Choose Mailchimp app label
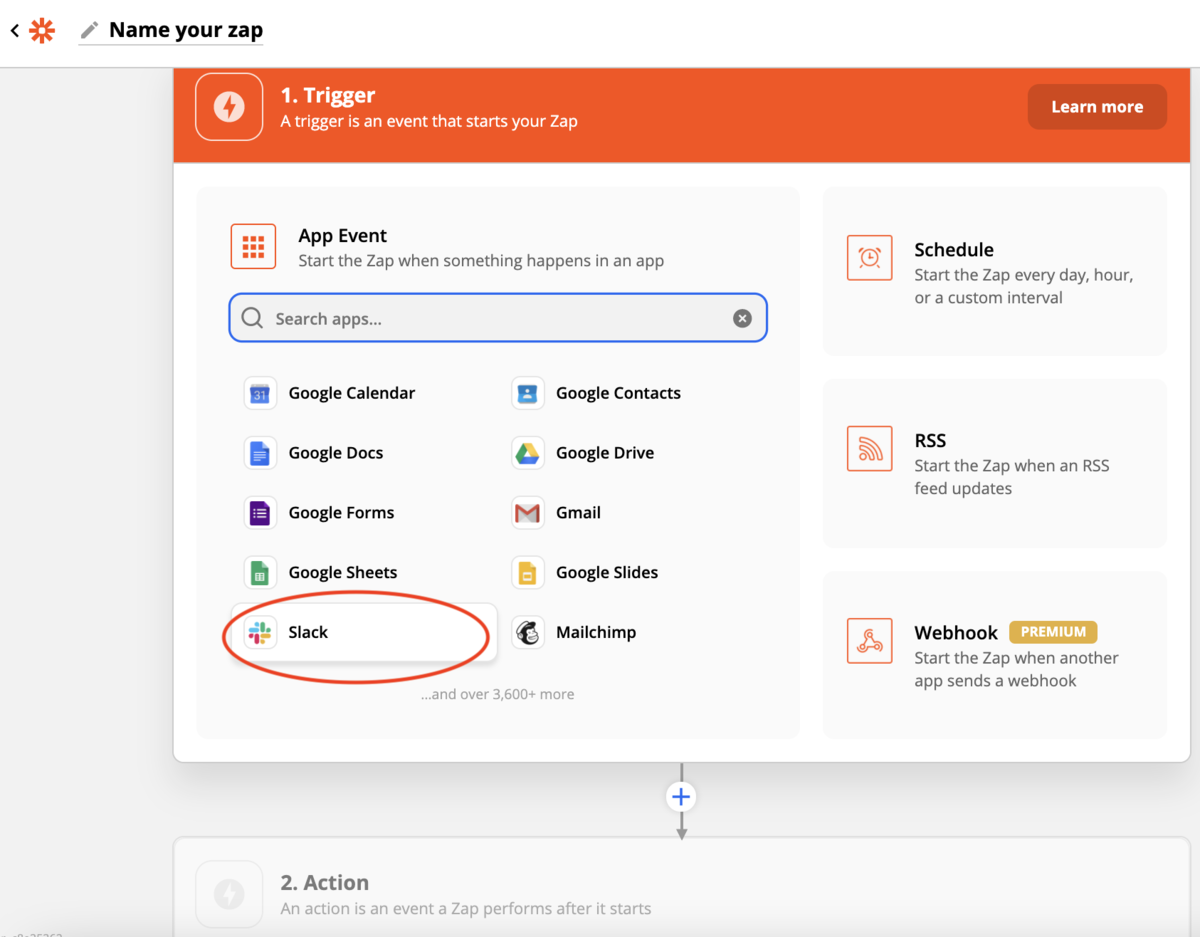Screen dimensions: 1200x937 tap(596, 632)
